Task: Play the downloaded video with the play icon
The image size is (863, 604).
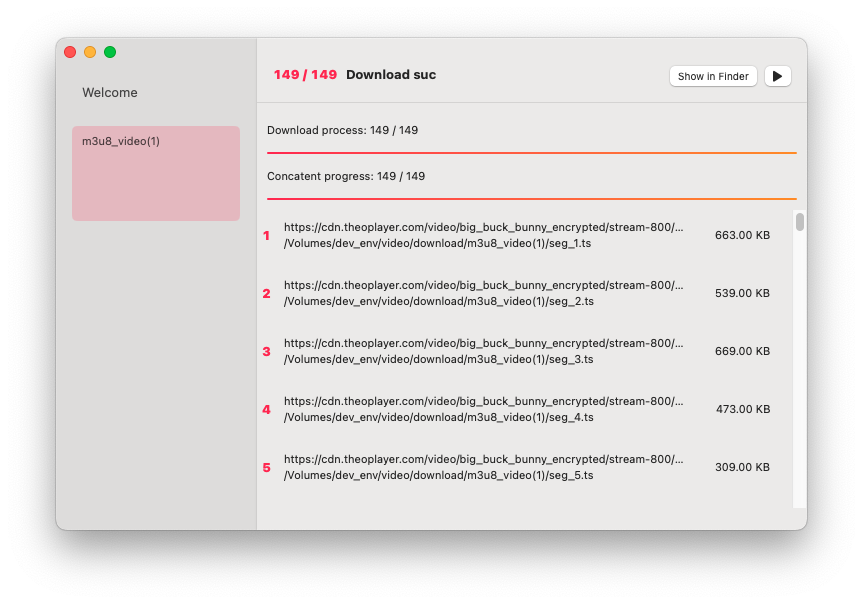Action: [x=777, y=76]
